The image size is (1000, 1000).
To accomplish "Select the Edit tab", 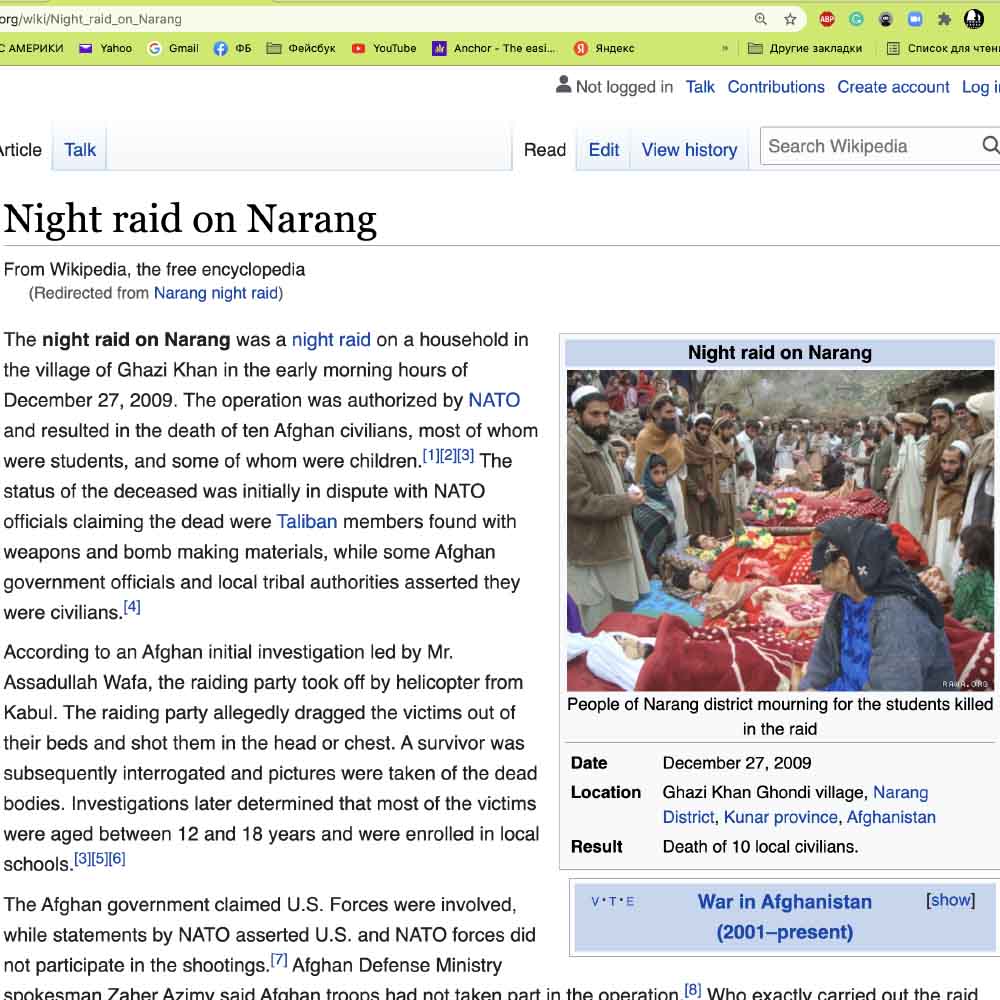I will tap(603, 150).
